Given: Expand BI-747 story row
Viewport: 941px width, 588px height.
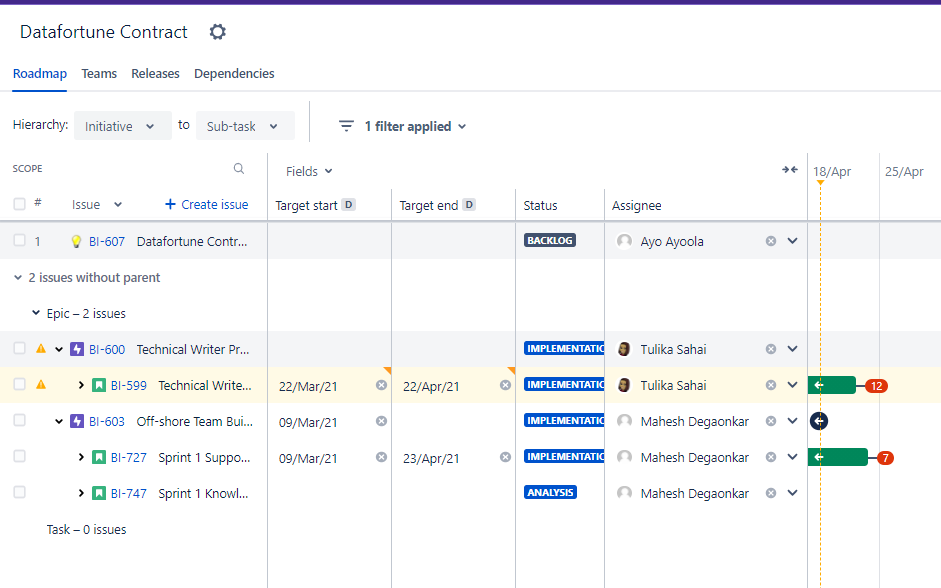Looking at the screenshot, I should (81, 493).
